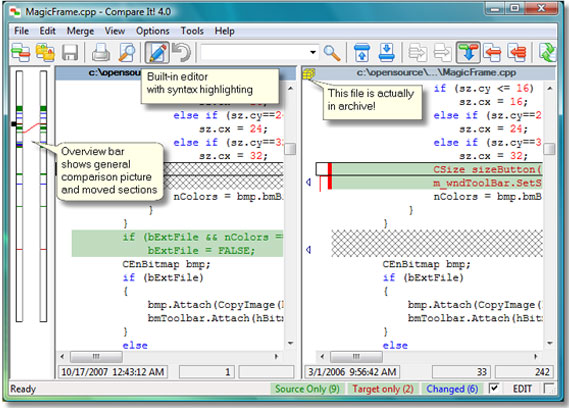Jump to previous difference with up arrow icon

pos(362,53)
